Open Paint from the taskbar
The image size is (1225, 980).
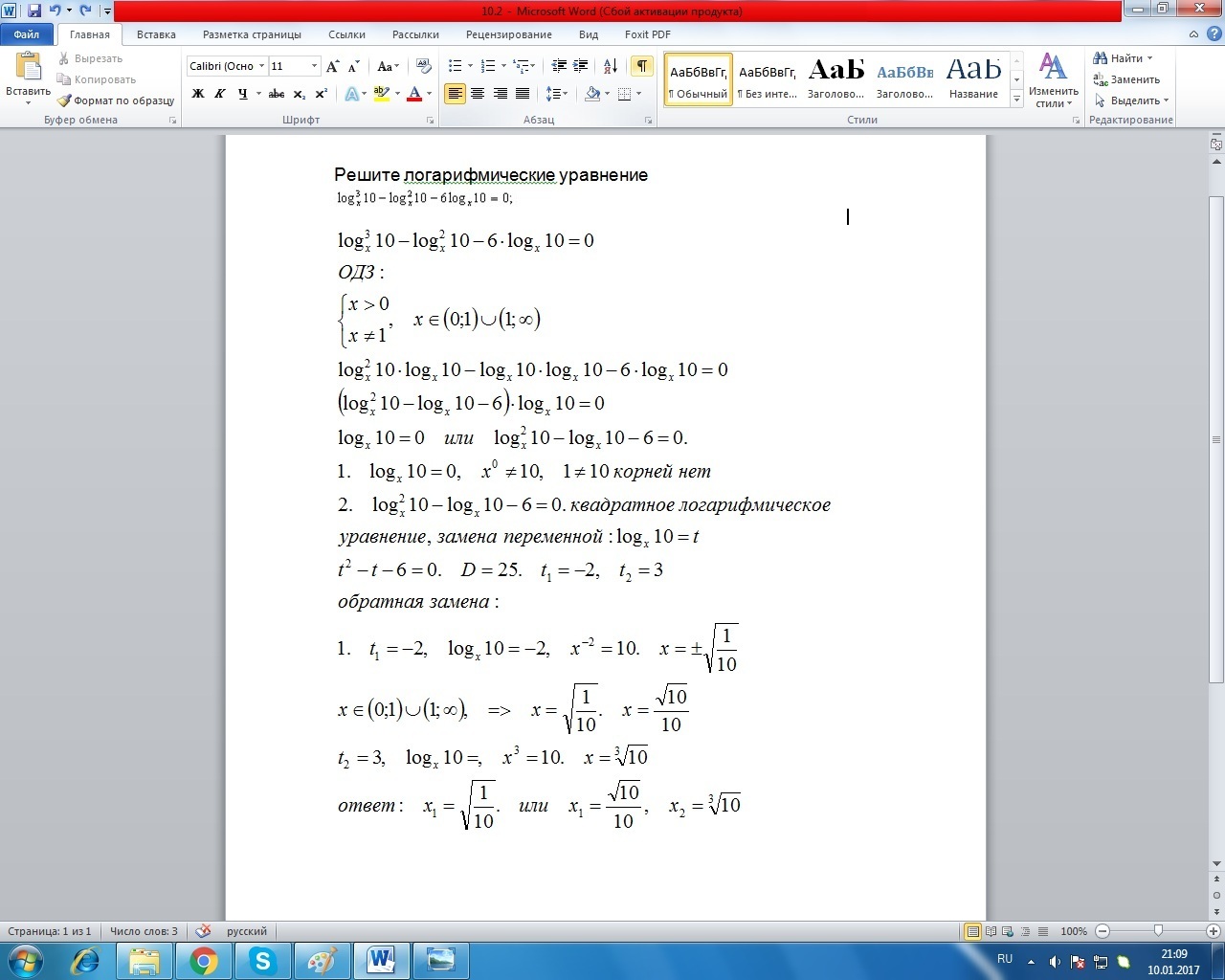click(x=322, y=961)
